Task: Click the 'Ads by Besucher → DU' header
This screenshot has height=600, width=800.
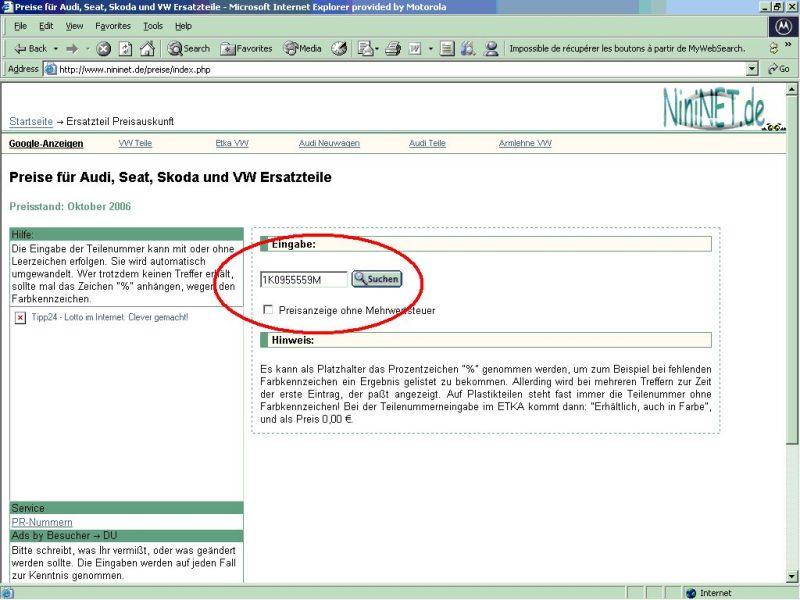Action: point(127,536)
